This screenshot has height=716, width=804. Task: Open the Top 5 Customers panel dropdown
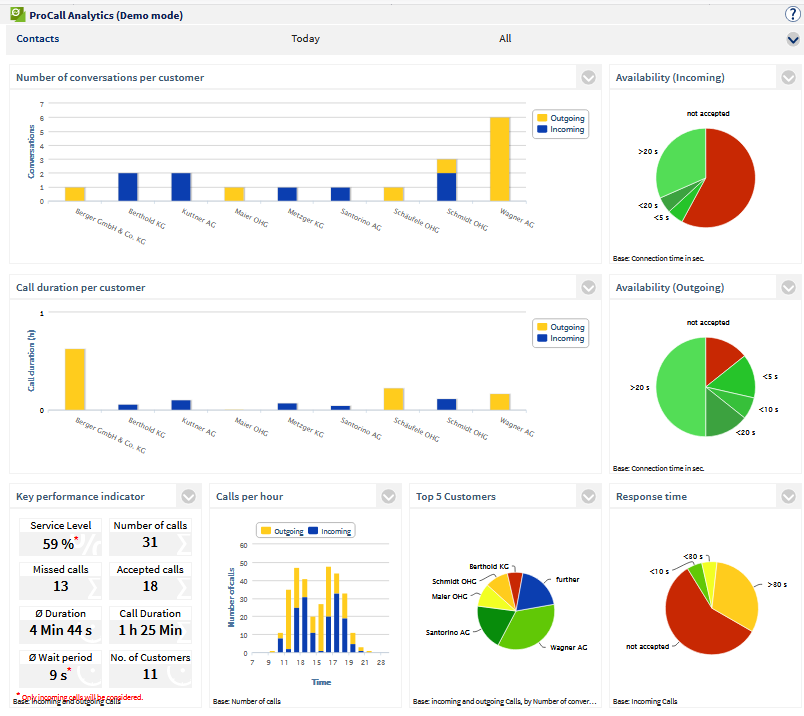click(x=588, y=496)
